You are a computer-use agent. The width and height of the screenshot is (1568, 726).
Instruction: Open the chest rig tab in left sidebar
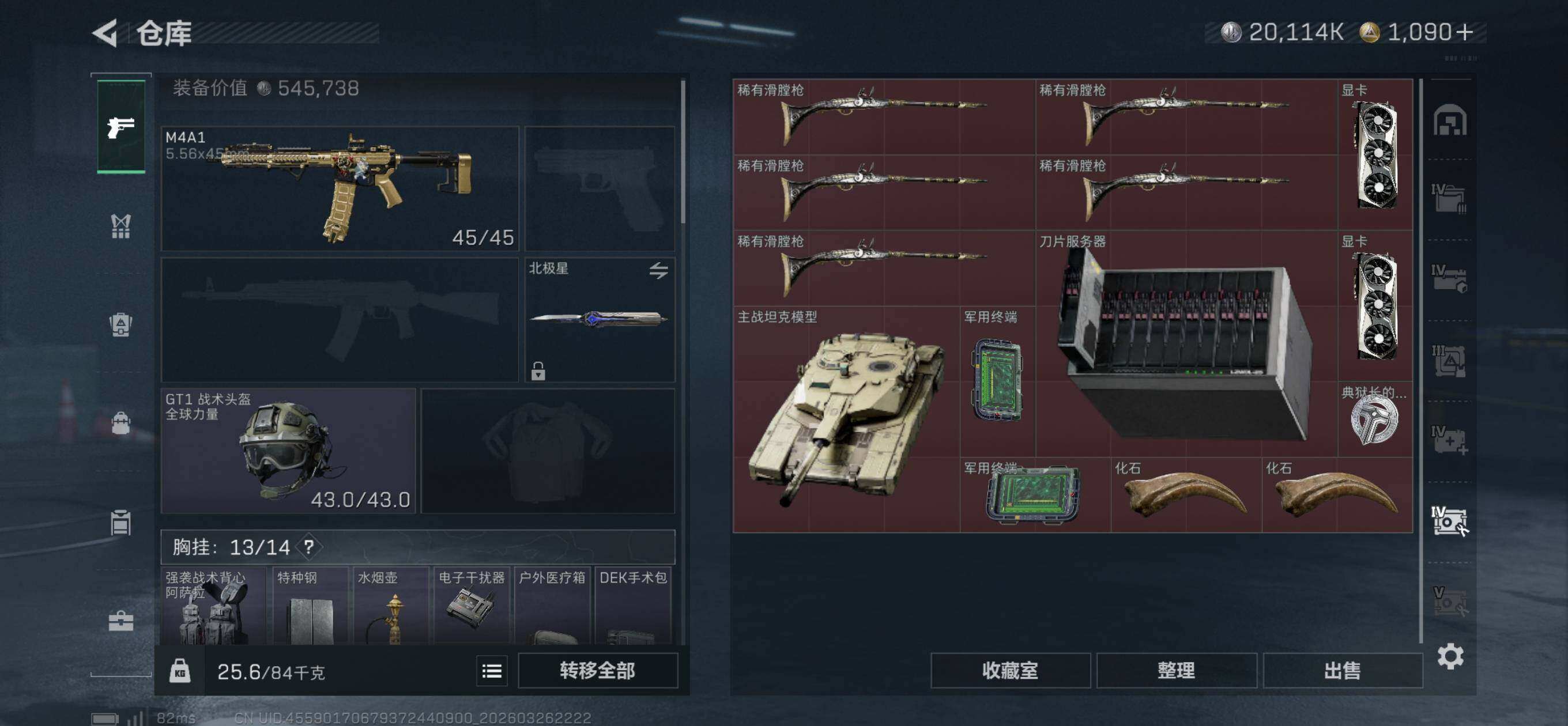pyautogui.click(x=120, y=226)
